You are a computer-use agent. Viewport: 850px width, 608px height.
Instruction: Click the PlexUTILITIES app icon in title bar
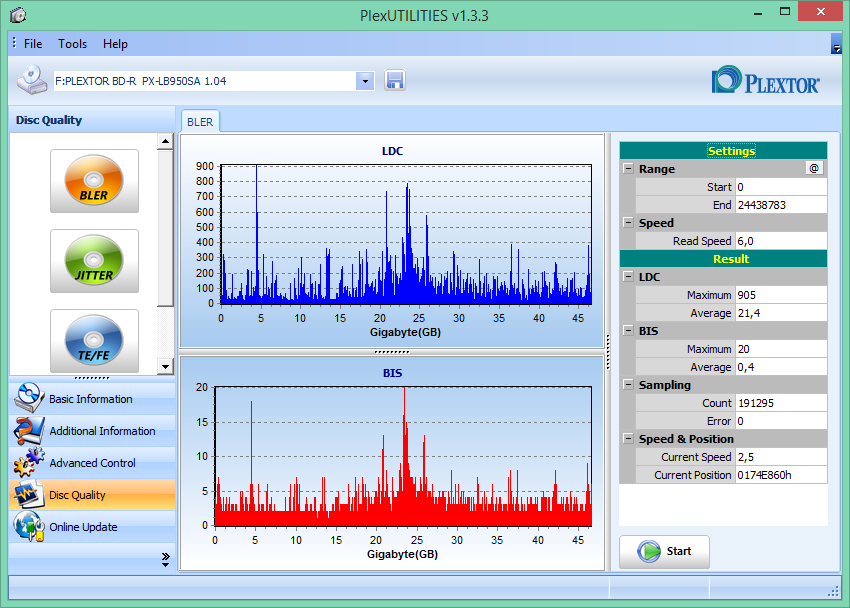click(18, 15)
